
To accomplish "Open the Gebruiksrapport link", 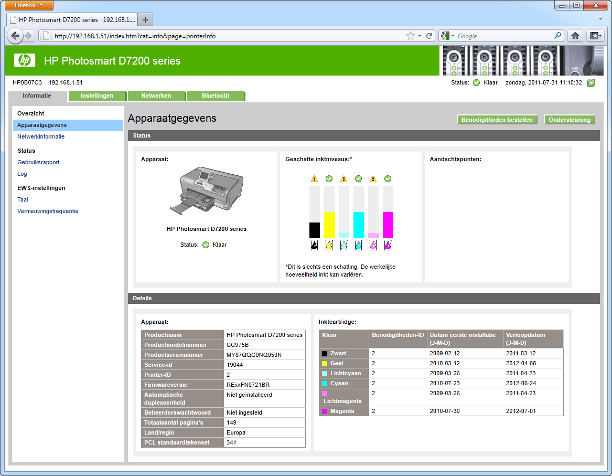I will (x=39, y=161).
